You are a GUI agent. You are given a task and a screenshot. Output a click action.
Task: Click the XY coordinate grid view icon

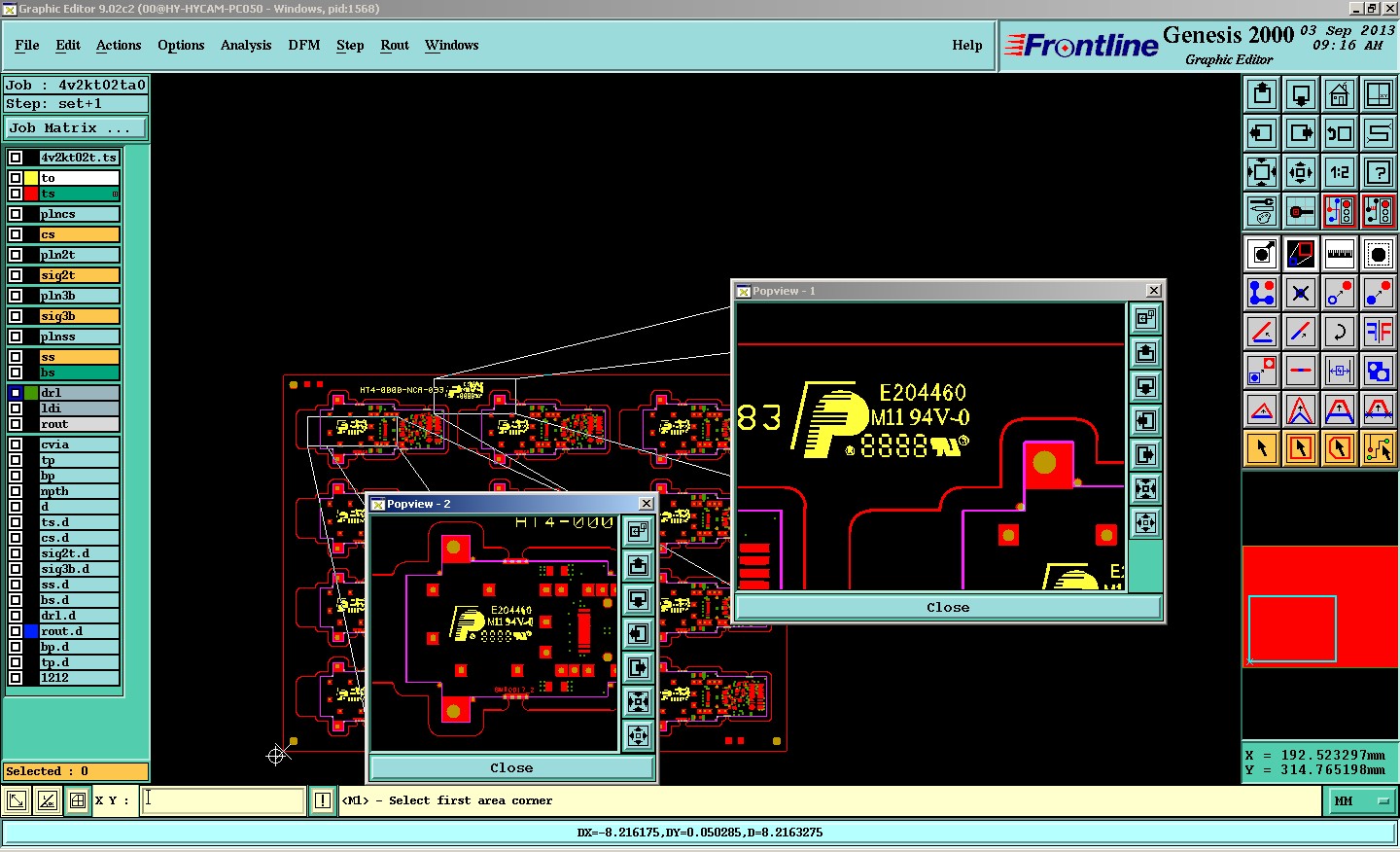coord(1379,94)
